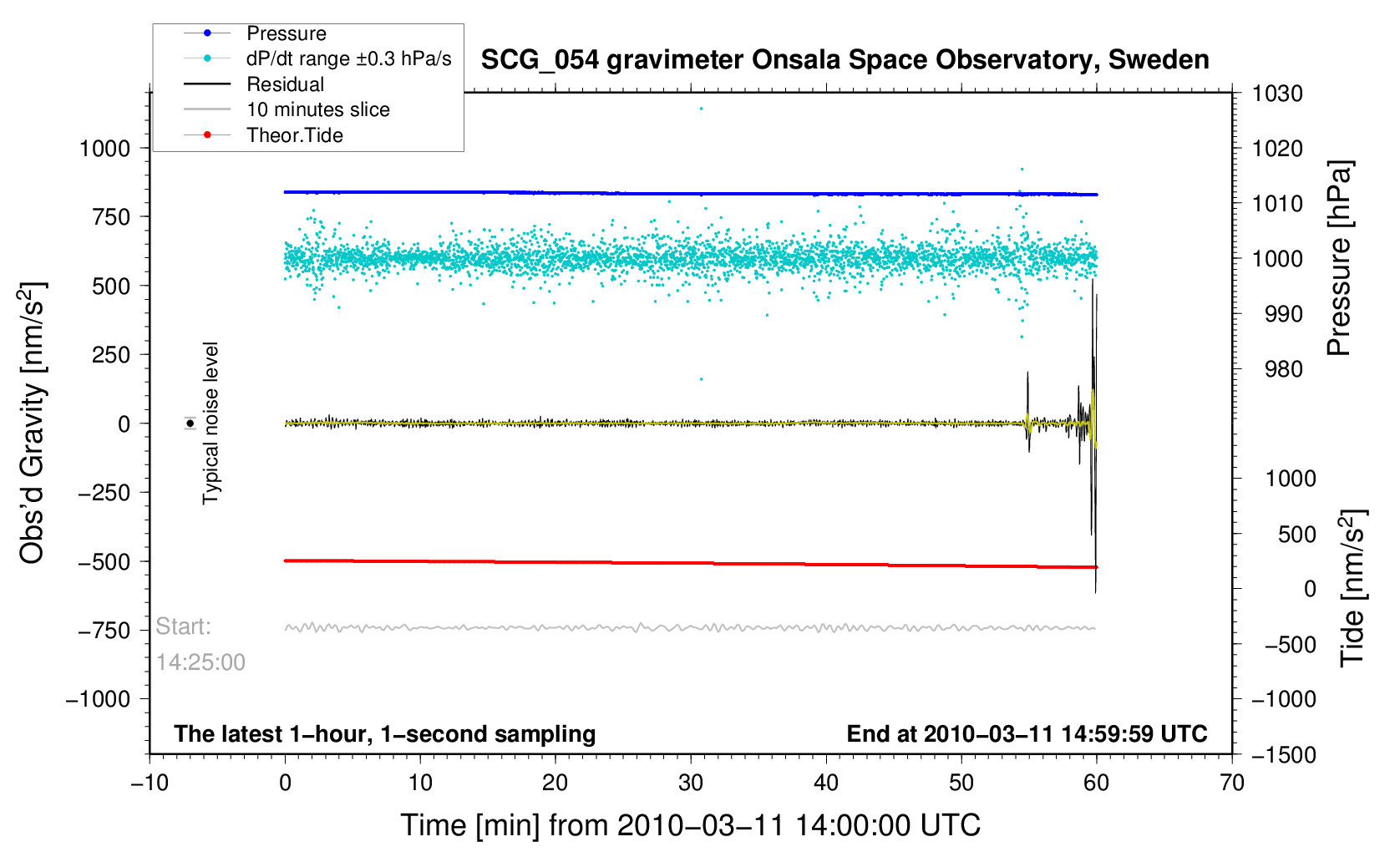Click the "End at 2010-03-11 14:59:59 UTC" note
The width and height of the screenshot is (1400, 852).
click(1027, 734)
